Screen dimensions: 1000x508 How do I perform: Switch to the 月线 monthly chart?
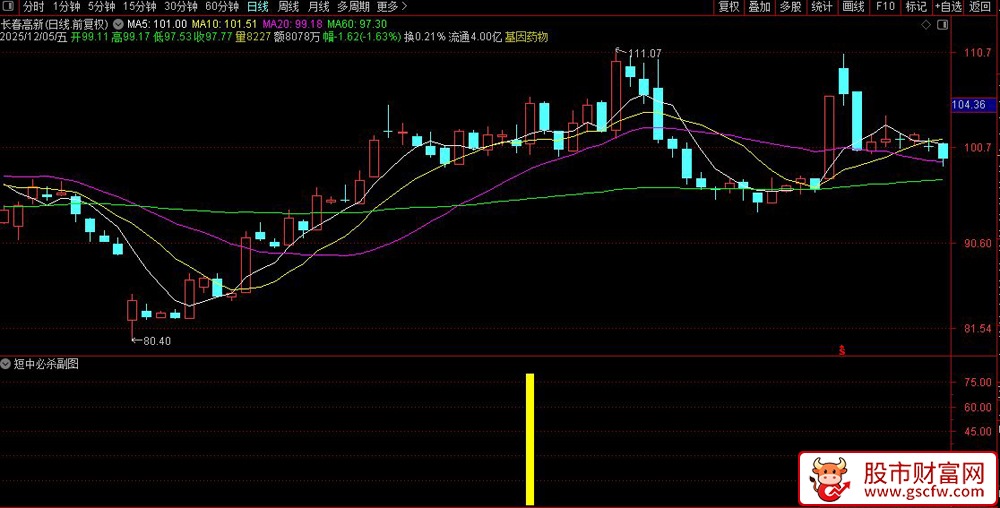coord(318,7)
